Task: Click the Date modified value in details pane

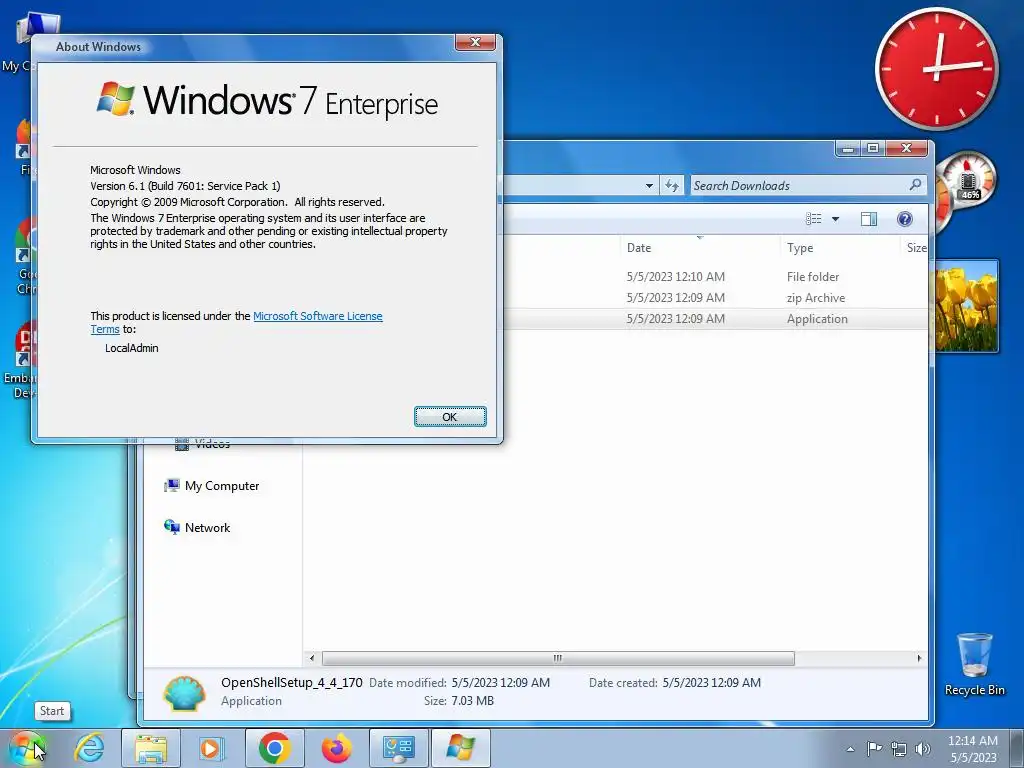Action: (x=500, y=682)
